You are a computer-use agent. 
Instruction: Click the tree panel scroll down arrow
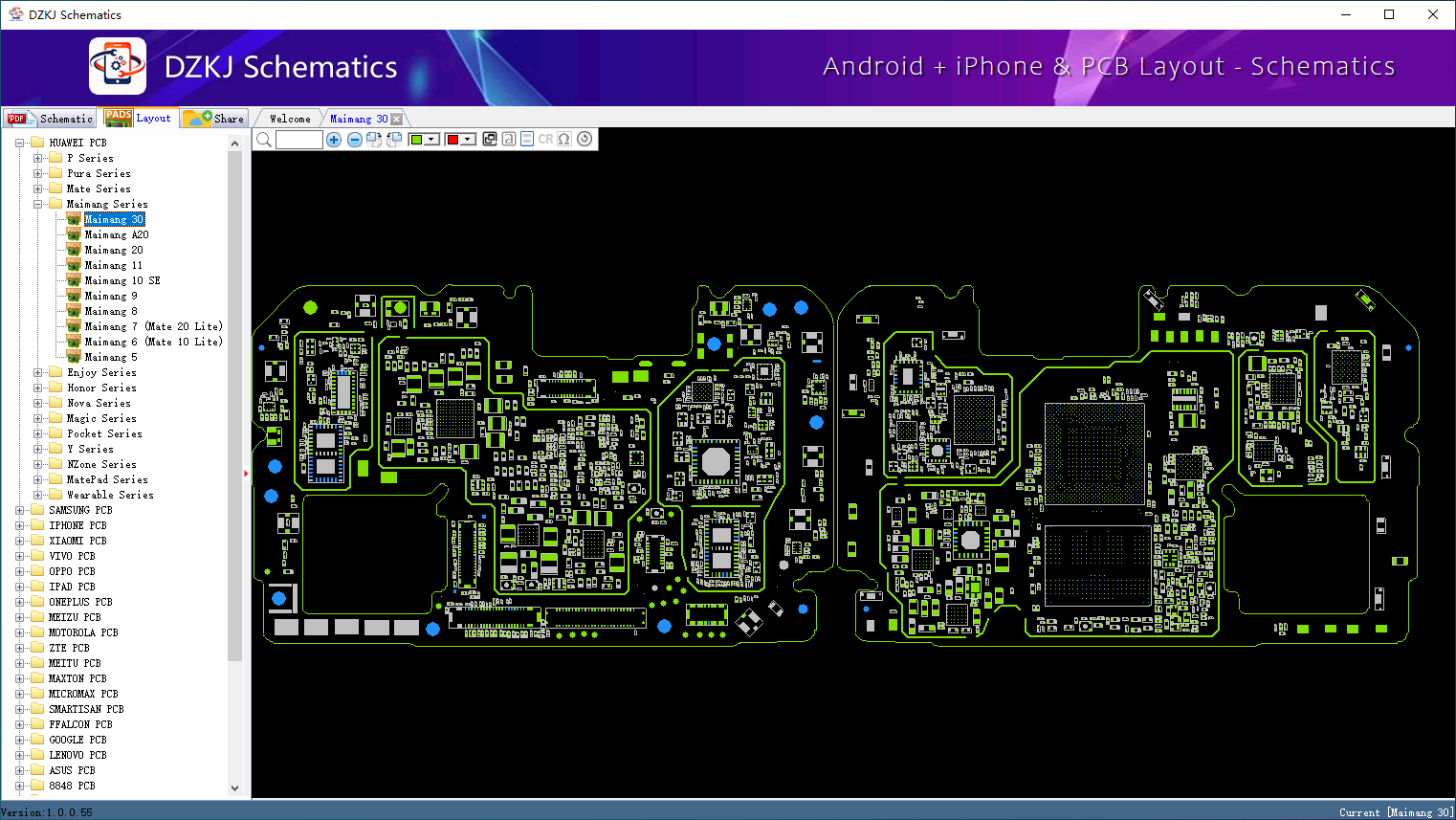[235, 788]
